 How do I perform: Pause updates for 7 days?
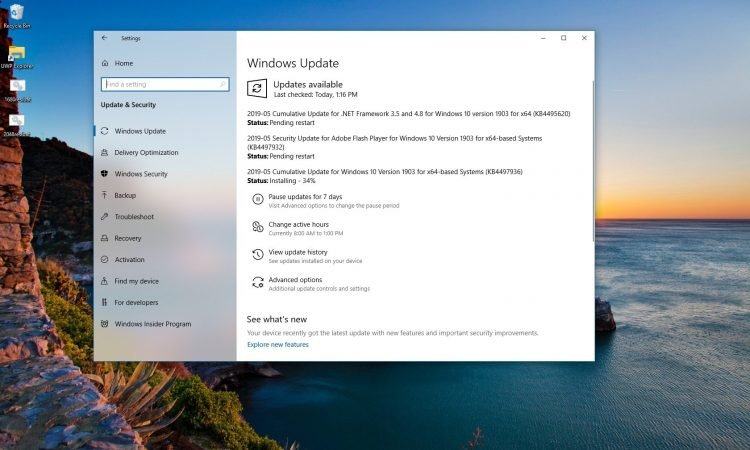[x=305, y=197]
